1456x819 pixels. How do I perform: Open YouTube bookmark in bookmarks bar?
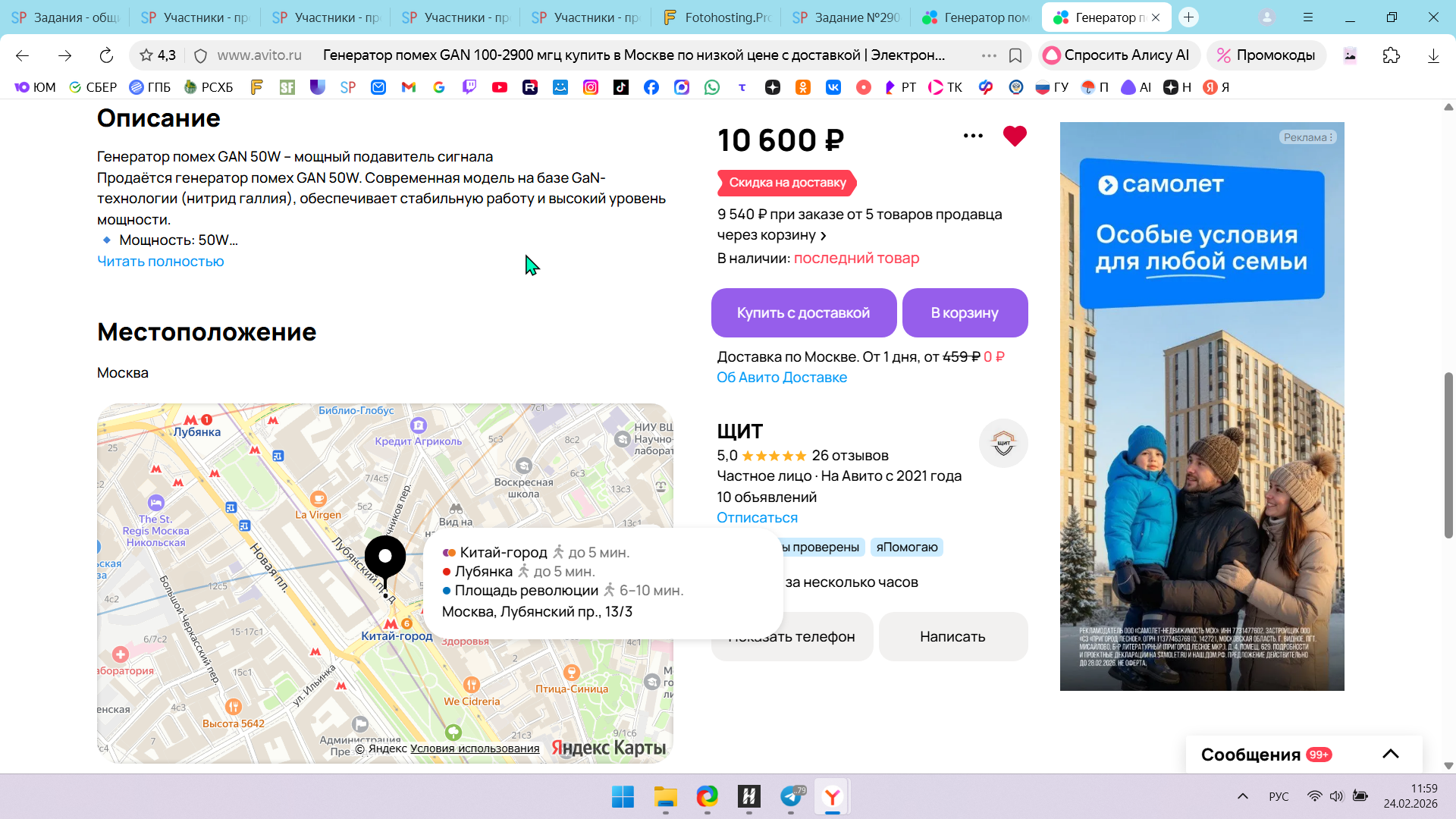(x=499, y=87)
